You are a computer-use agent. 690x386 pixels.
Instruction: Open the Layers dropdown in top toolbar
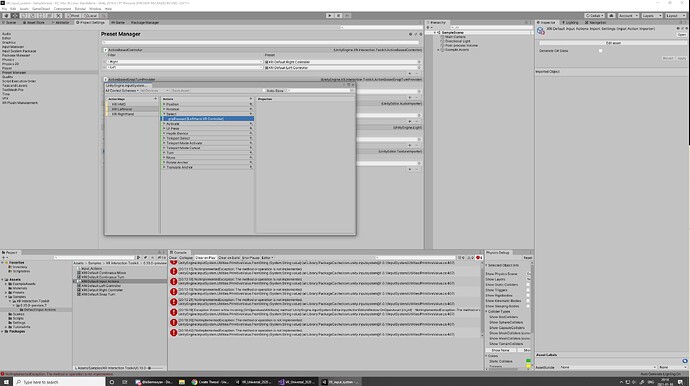coord(651,15)
